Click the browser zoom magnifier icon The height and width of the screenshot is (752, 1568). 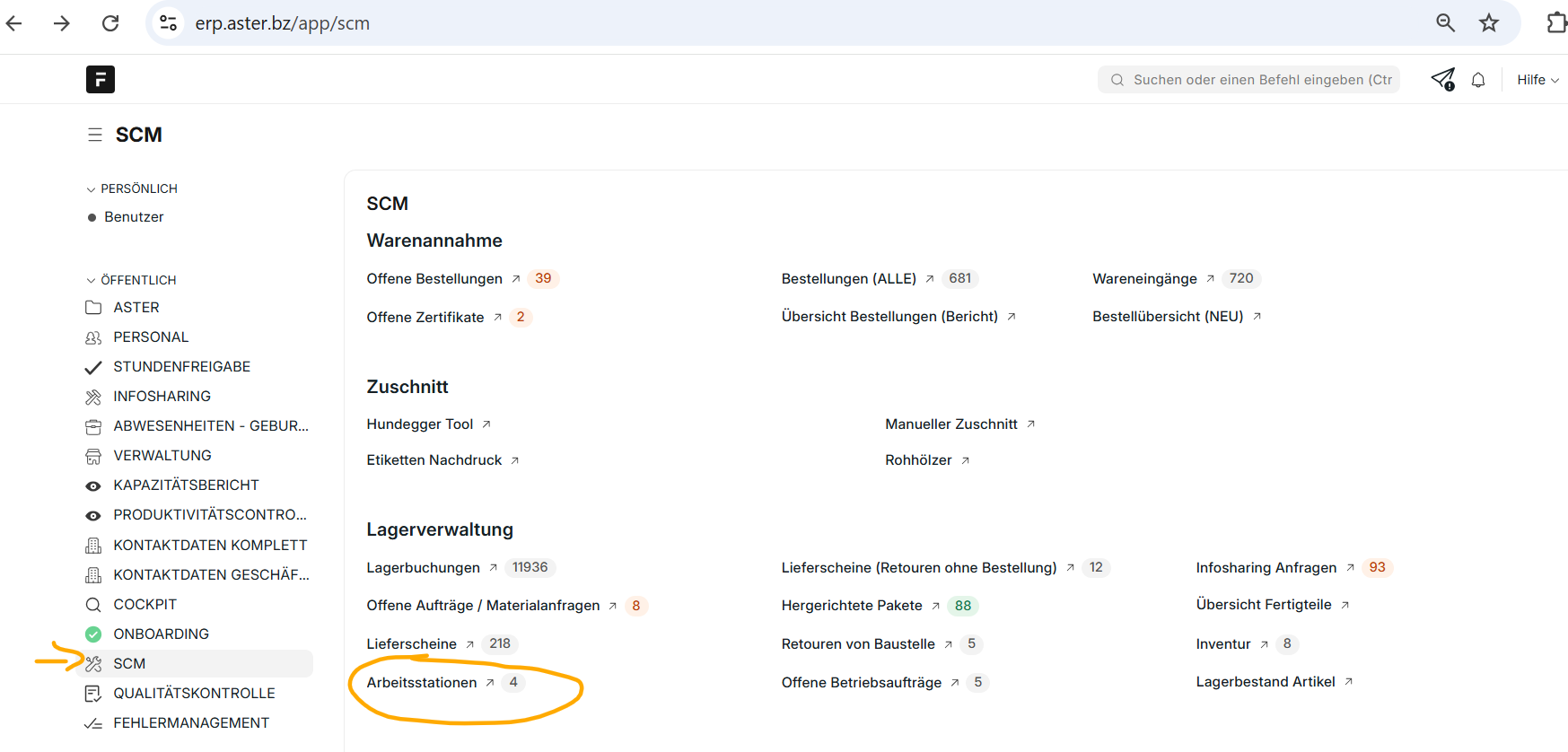tap(1444, 23)
